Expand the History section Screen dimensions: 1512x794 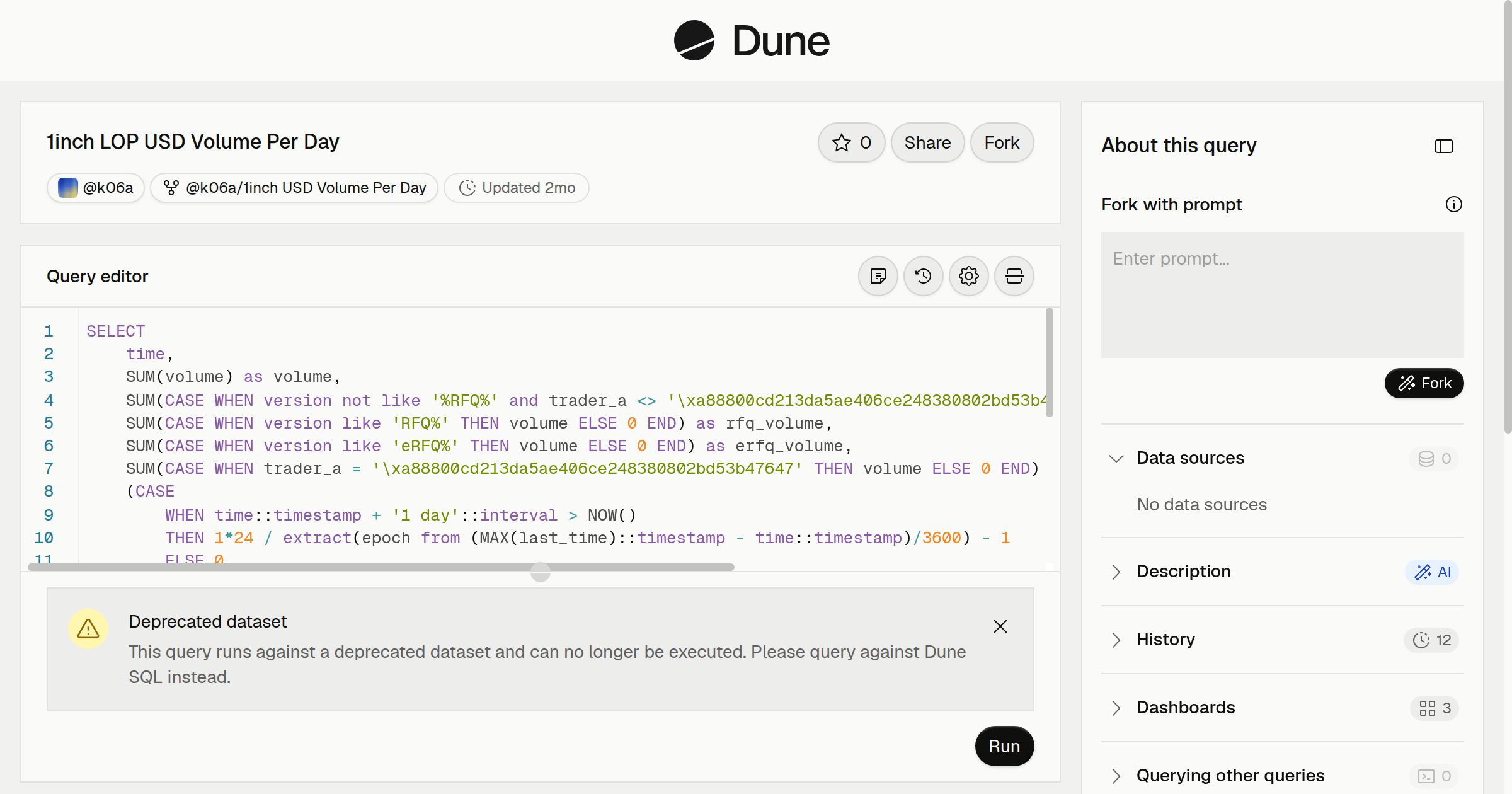tap(1116, 640)
